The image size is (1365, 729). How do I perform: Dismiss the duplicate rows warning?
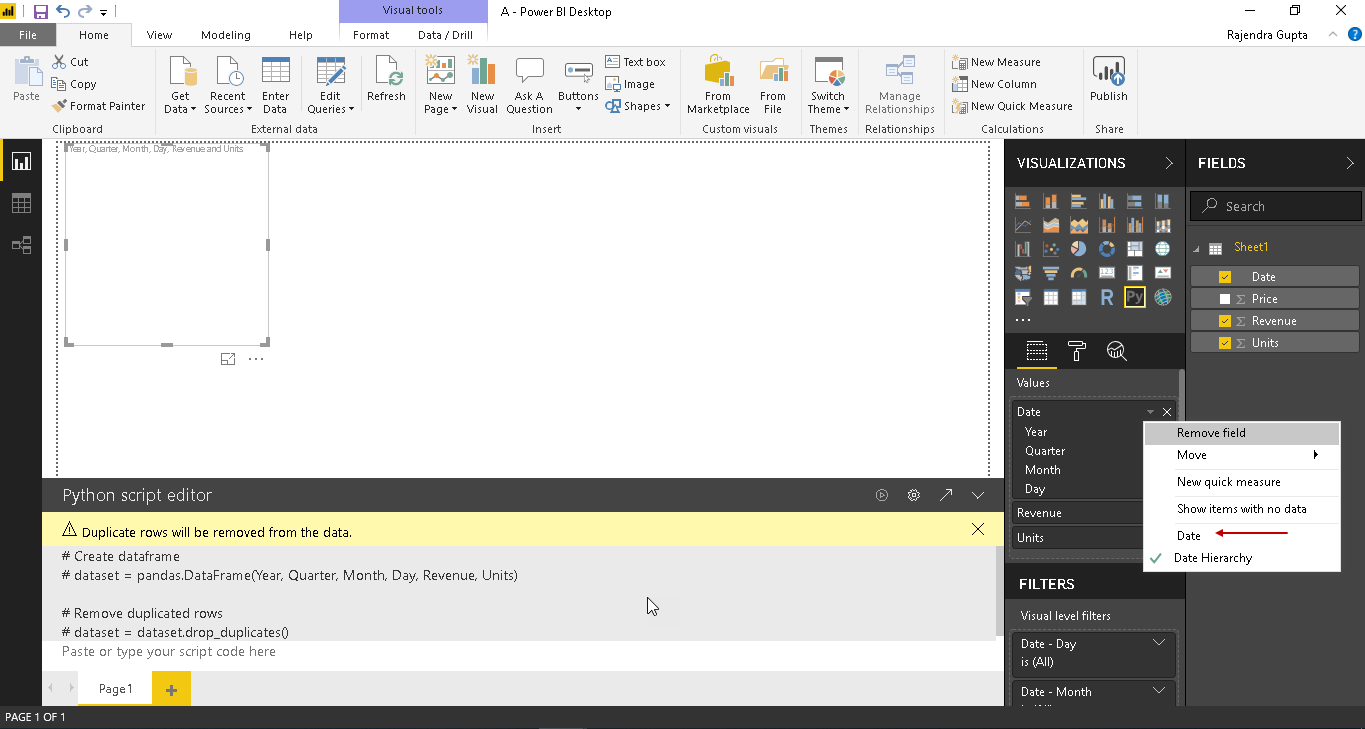pyautogui.click(x=978, y=529)
